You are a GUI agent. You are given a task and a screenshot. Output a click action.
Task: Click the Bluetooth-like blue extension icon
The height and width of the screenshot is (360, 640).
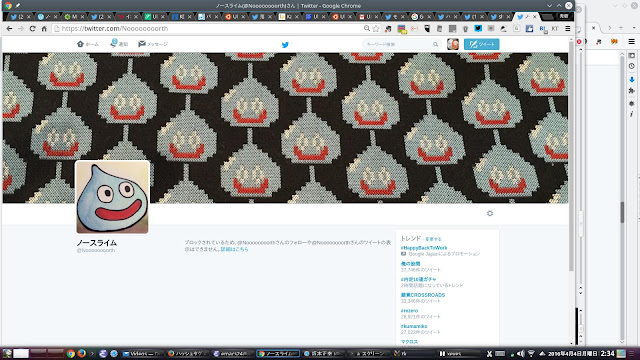478,29
